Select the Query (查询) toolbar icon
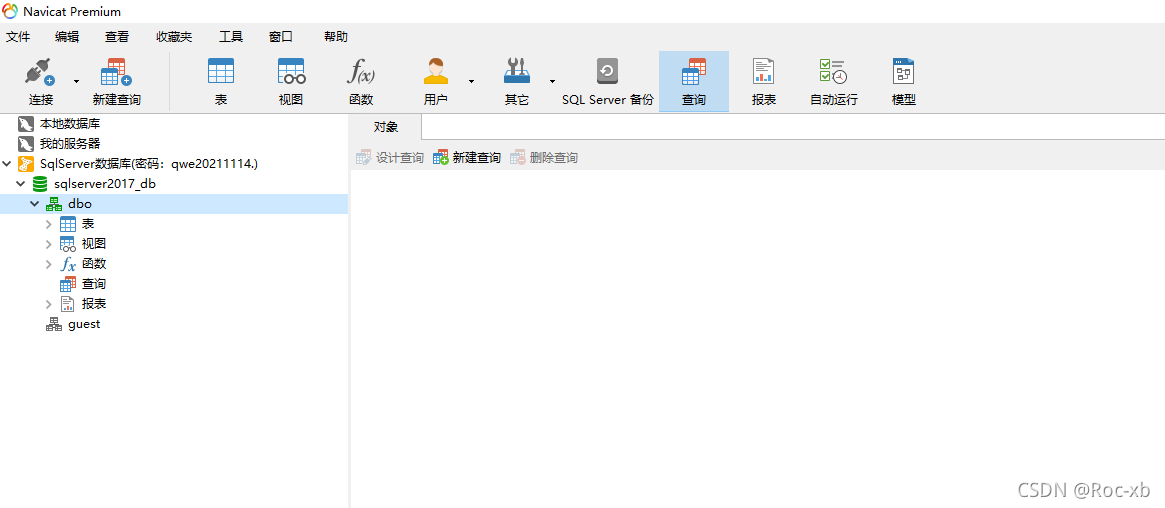 pyautogui.click(x=694, y=82)
